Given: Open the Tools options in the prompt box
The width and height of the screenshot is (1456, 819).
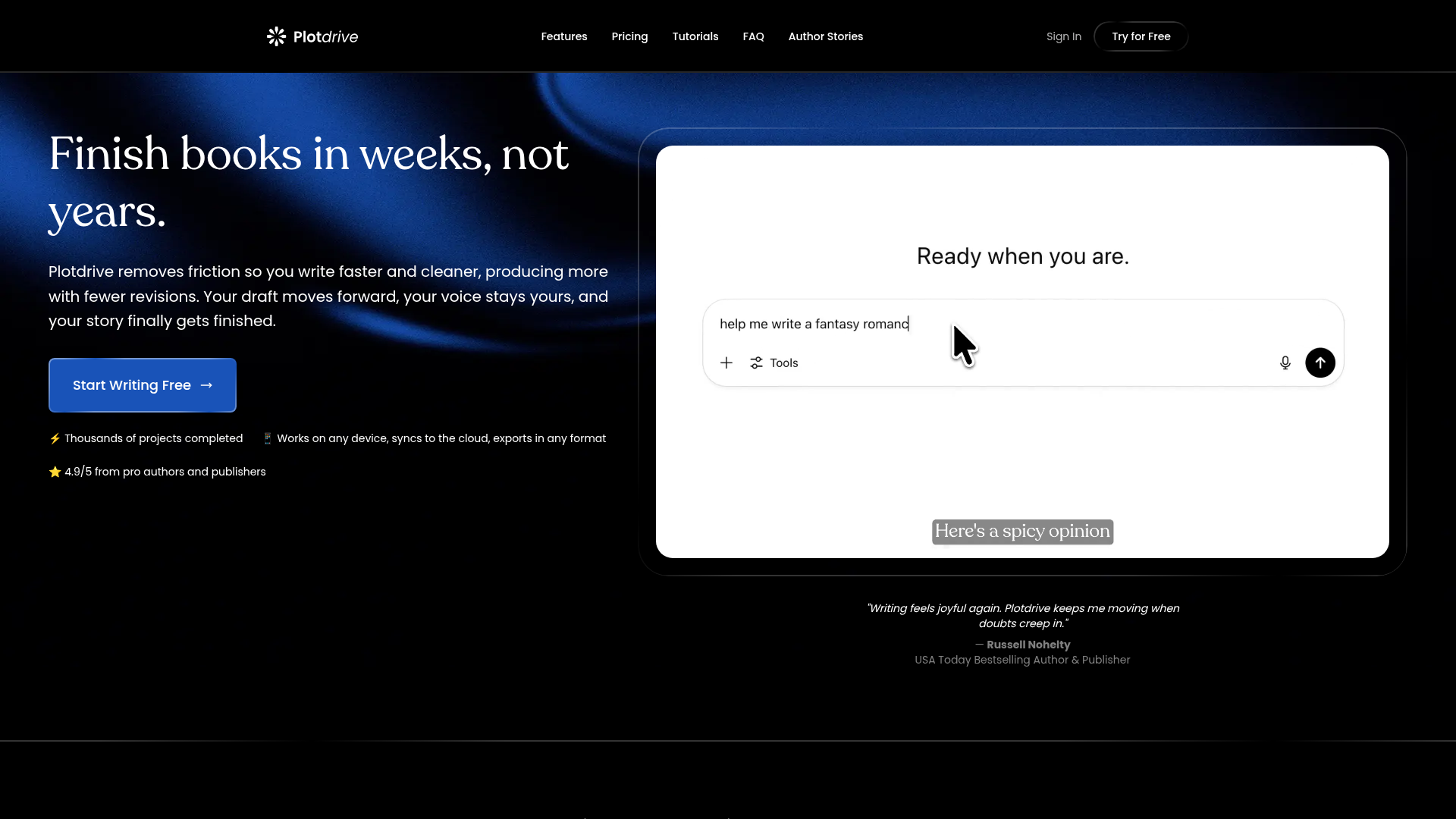Looking at the screenshot, I should point(774,362).
